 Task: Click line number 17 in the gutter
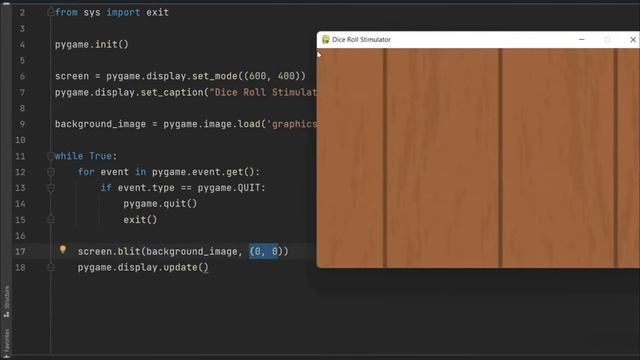coord(20,252)
